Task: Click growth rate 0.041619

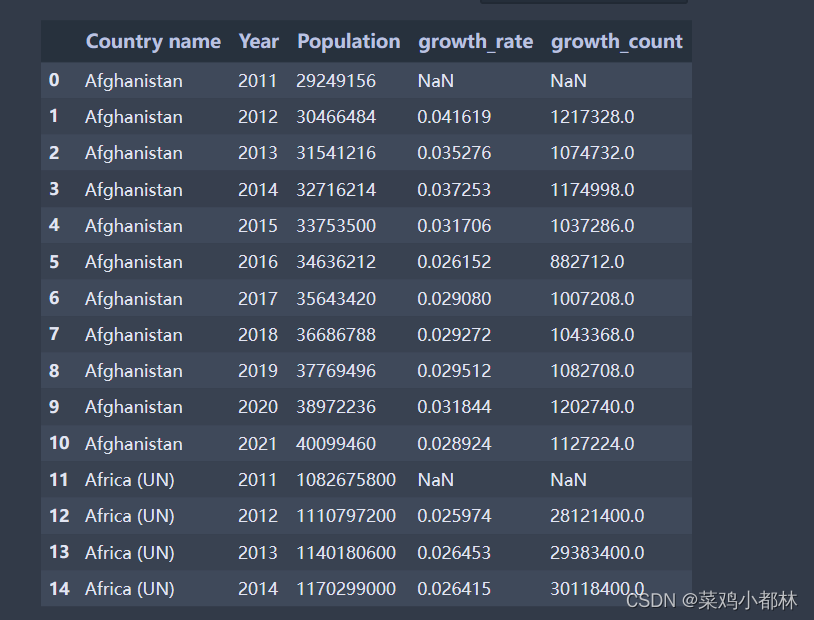Action: click(454, 117)
